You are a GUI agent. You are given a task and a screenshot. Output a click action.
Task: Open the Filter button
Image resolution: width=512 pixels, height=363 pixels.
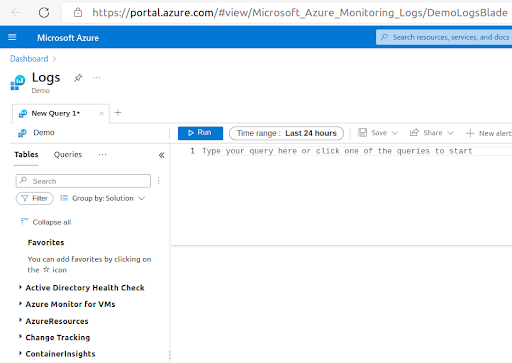35,198
